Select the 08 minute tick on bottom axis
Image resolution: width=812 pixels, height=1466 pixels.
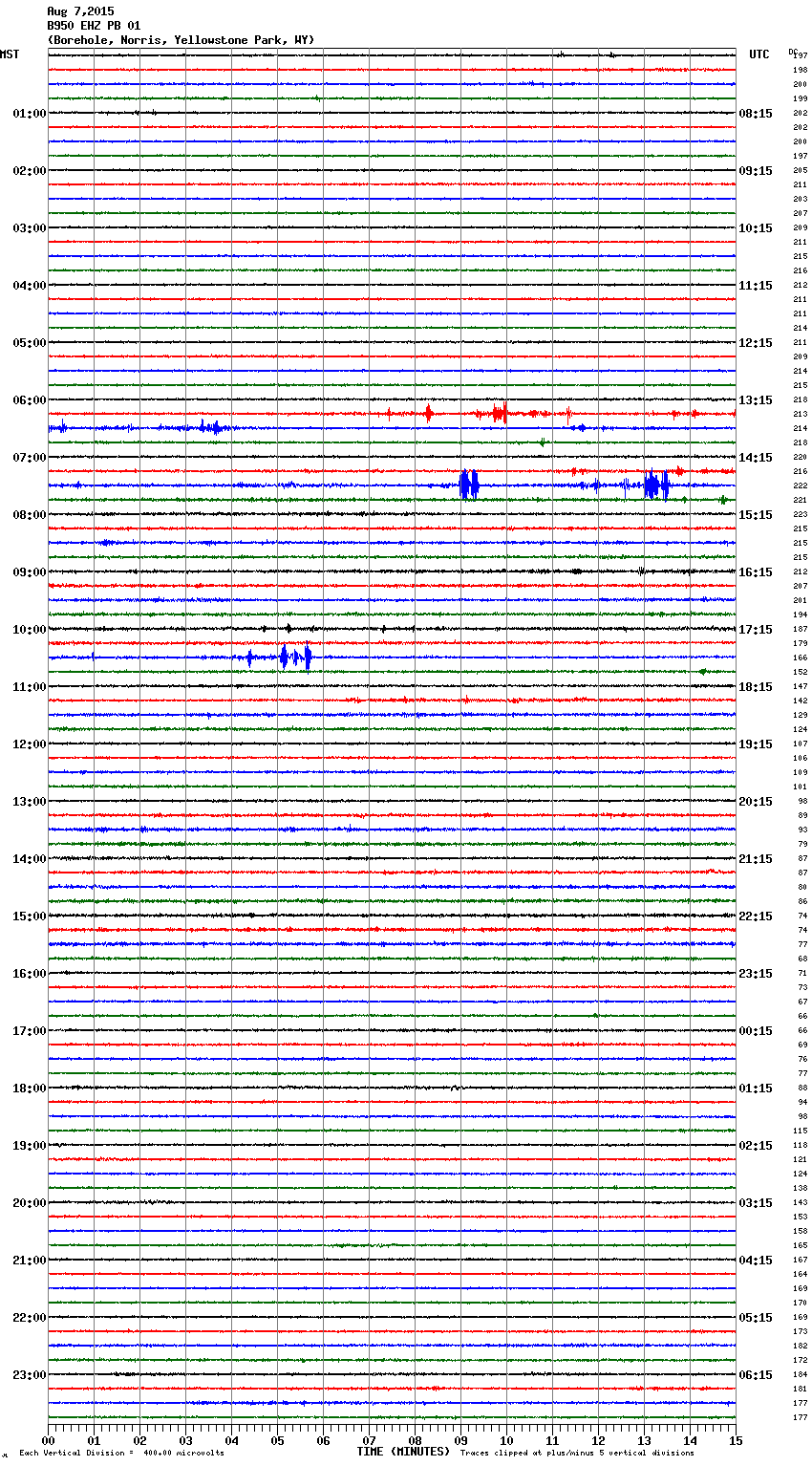[x=415, y=1440]
